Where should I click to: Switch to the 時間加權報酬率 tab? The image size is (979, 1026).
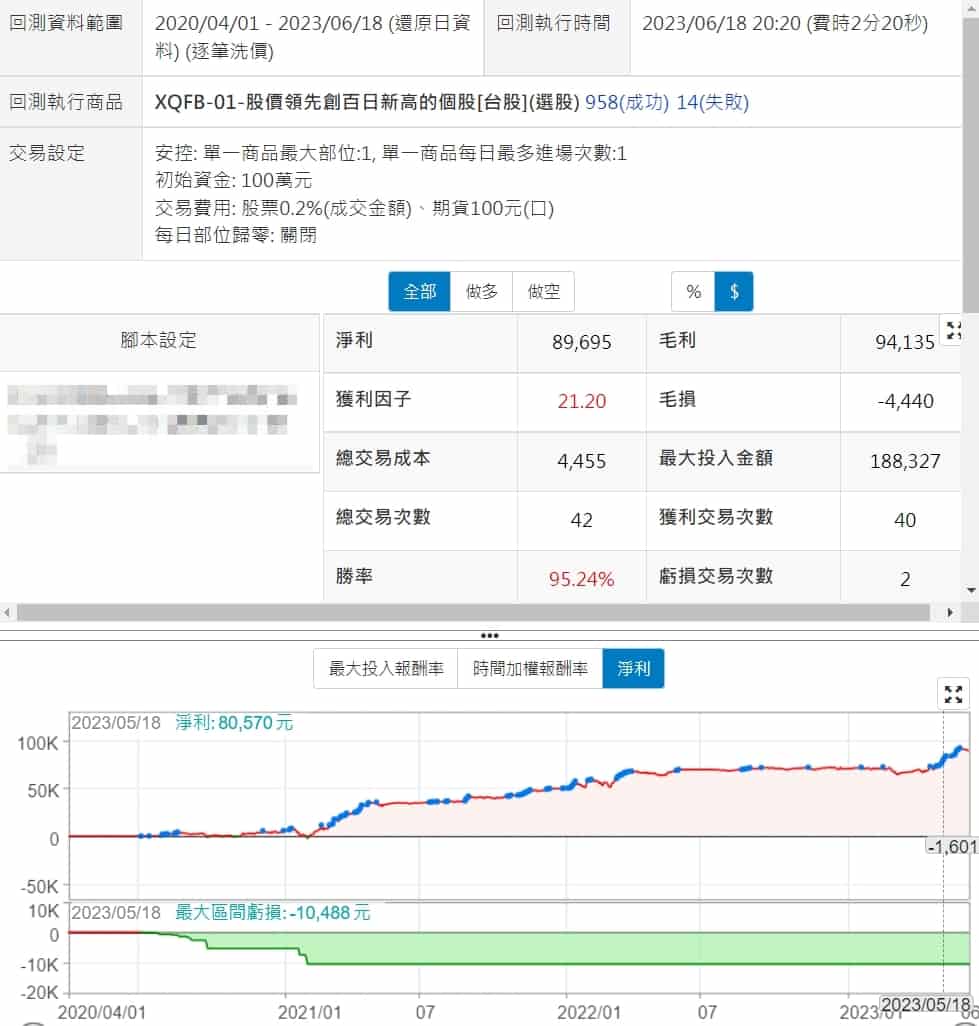(530, 669)
